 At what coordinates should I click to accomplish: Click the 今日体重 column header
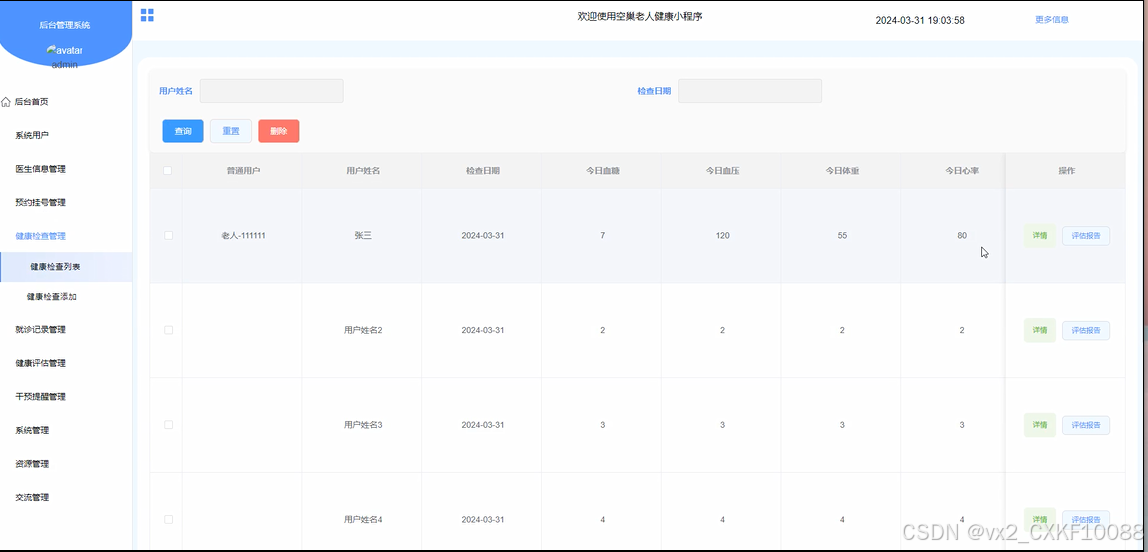[x=842, y=171]
